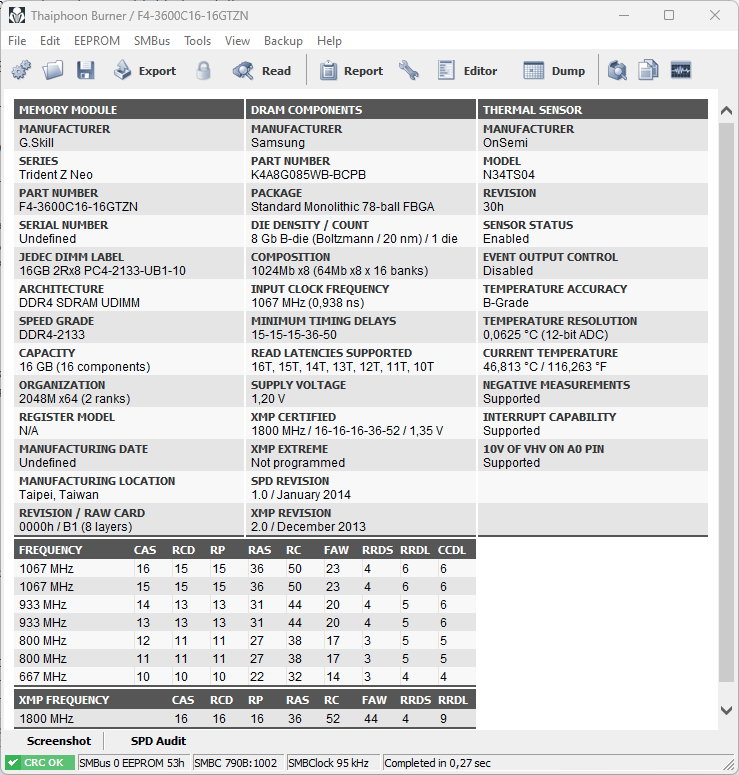Open the SMBus menu
Viewport: 739px width, 775px height.
click(152, 41)
